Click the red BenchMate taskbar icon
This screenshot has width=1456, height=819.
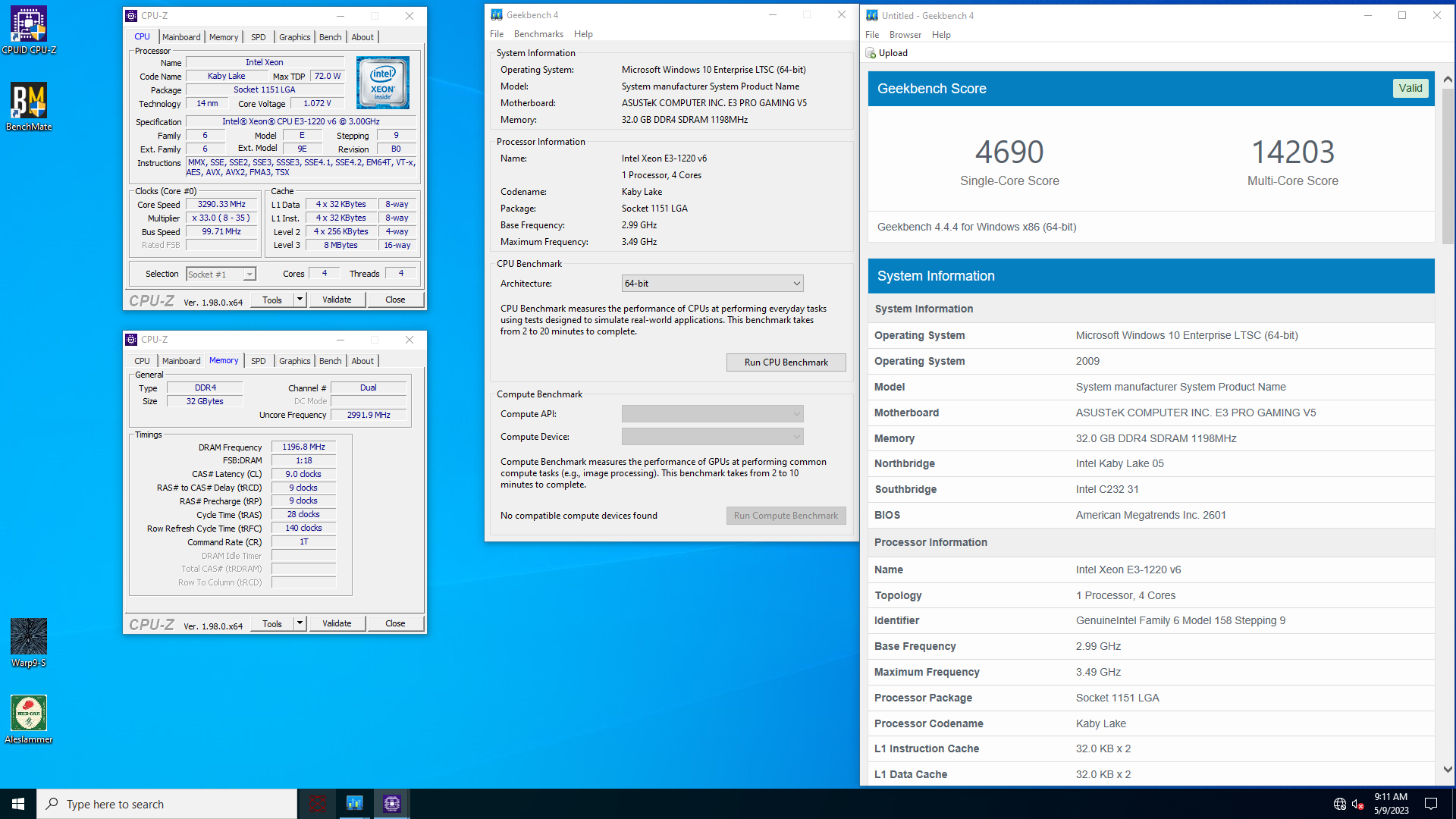pyautogui.click(x=318, y=804)
